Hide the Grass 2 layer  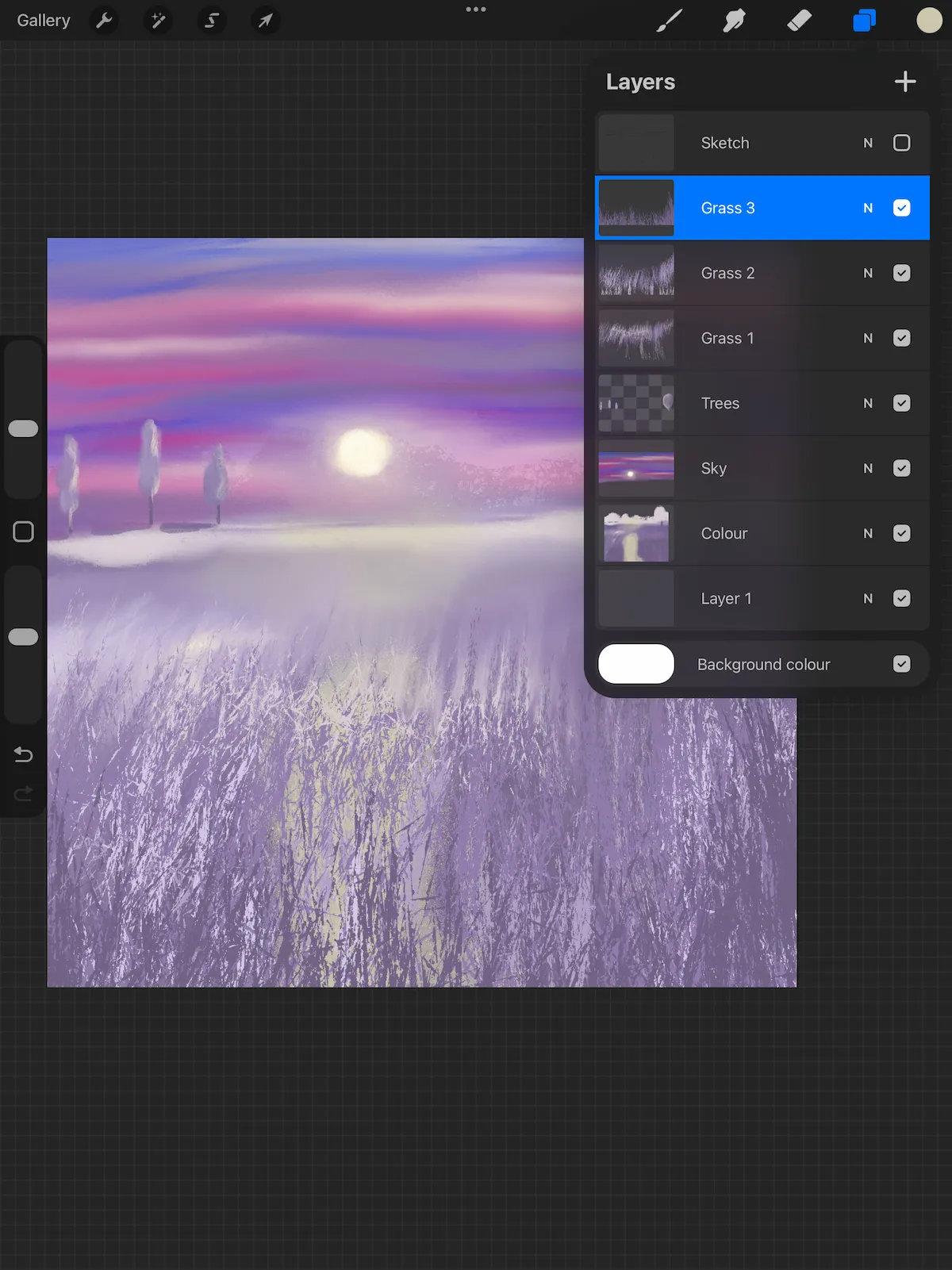(x=901, y=273)
